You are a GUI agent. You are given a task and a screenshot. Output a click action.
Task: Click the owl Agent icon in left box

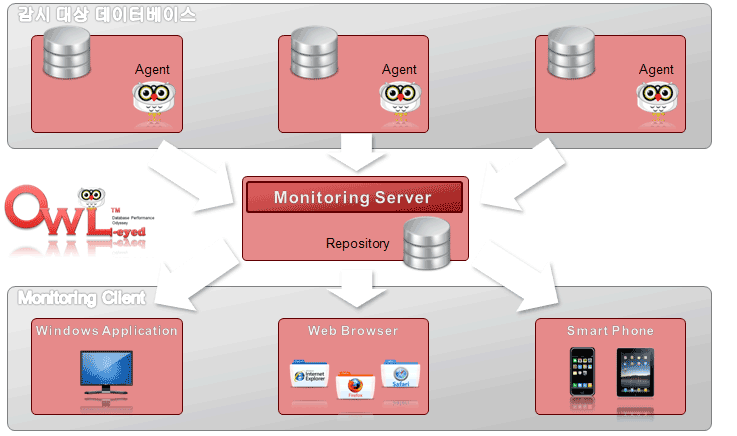(152, 101)
